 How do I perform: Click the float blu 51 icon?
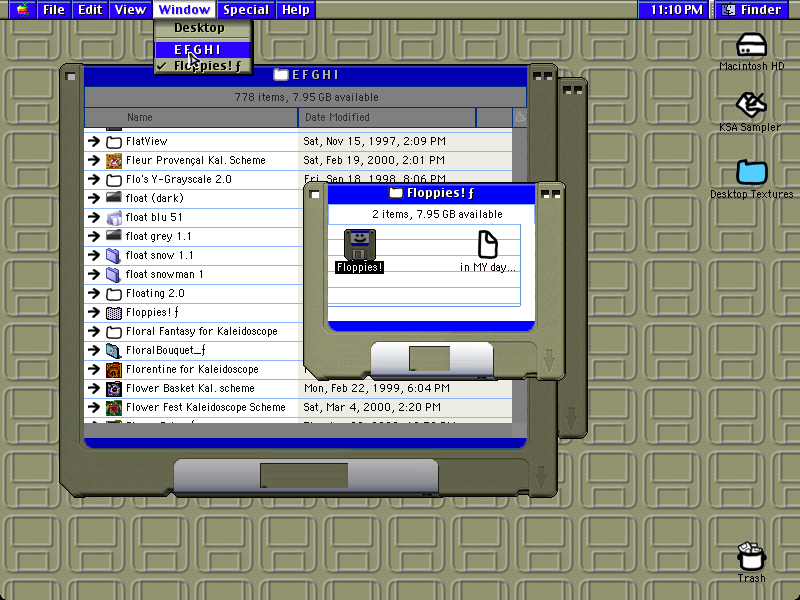[x=114, y=218]
